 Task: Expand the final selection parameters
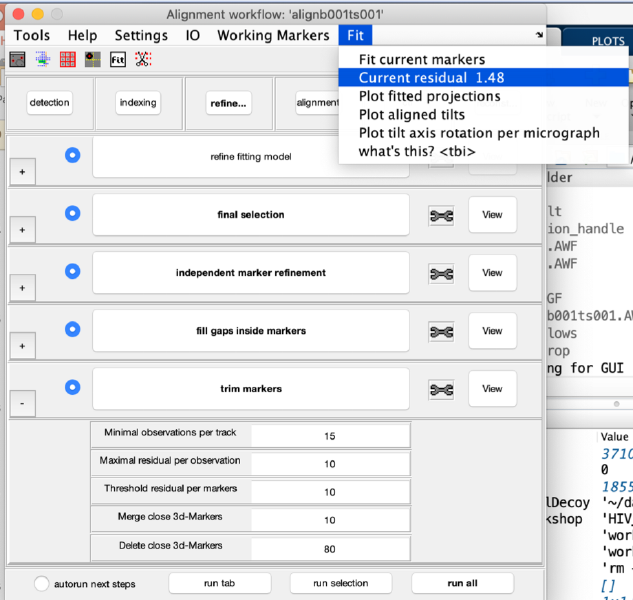coord(23,230)
